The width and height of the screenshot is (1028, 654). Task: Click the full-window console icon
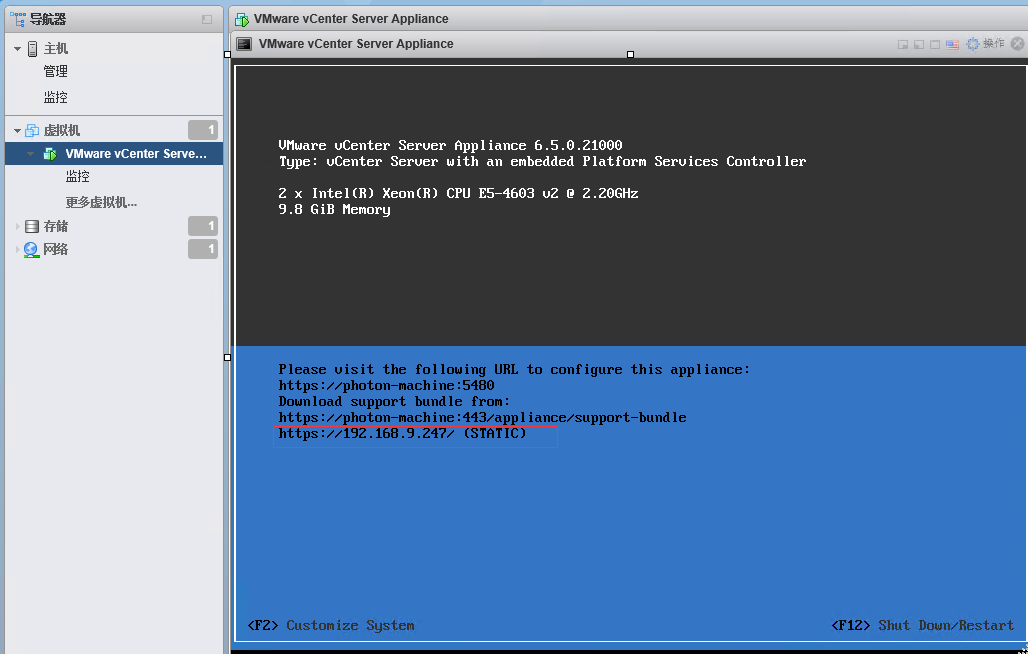pyautogui.click(x=935, y=45)
